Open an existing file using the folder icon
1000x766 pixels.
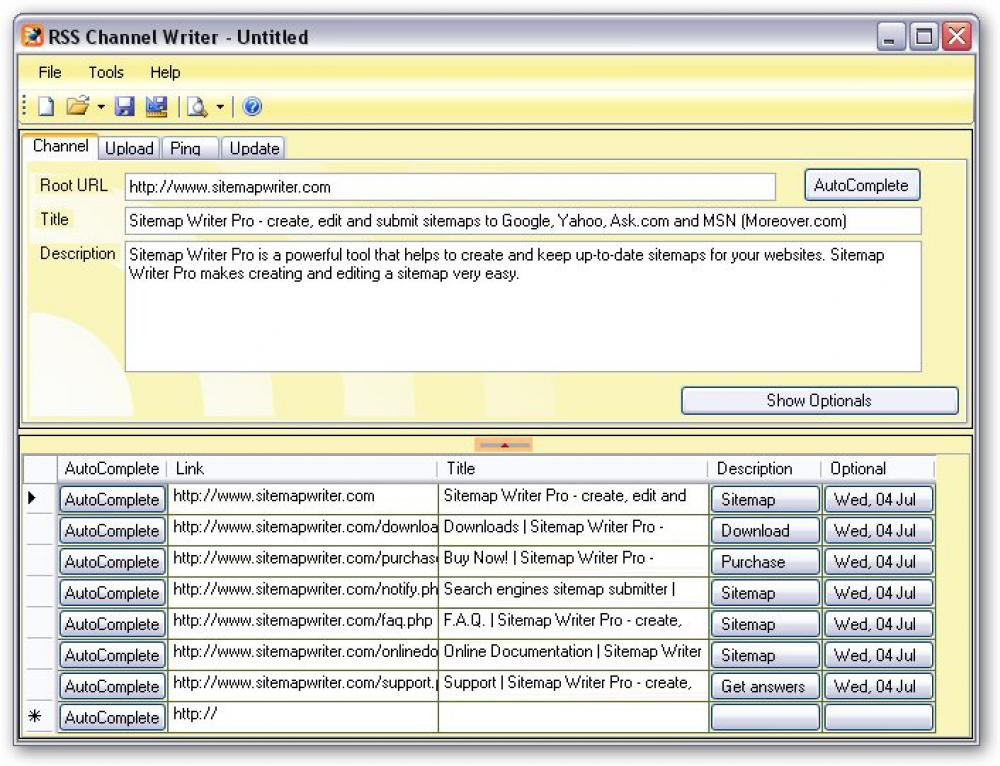(78, 105)
